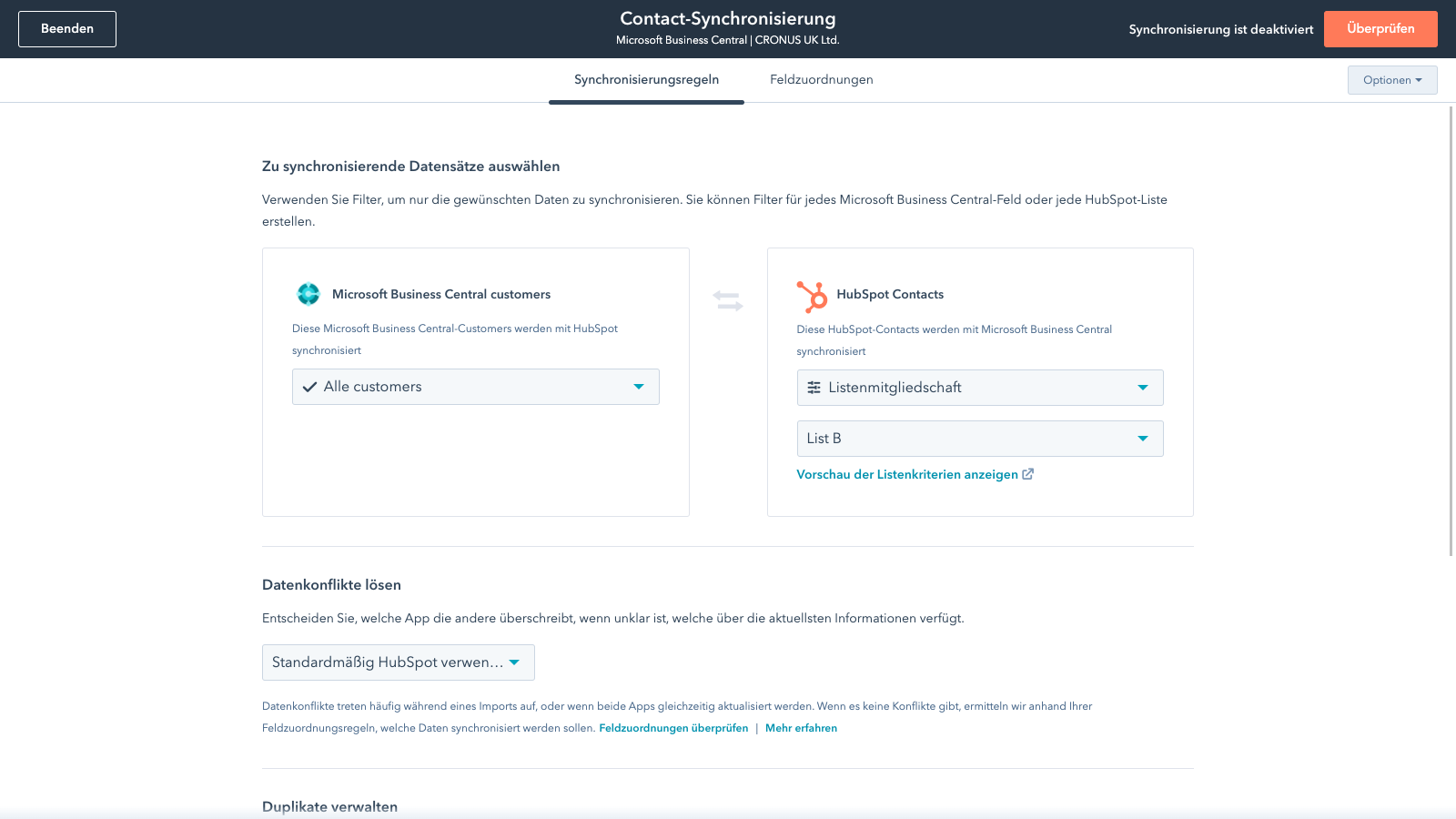Click the HubSpot sprocket logo icon
Screen dimensions: 1456x819
click(812, 296)
